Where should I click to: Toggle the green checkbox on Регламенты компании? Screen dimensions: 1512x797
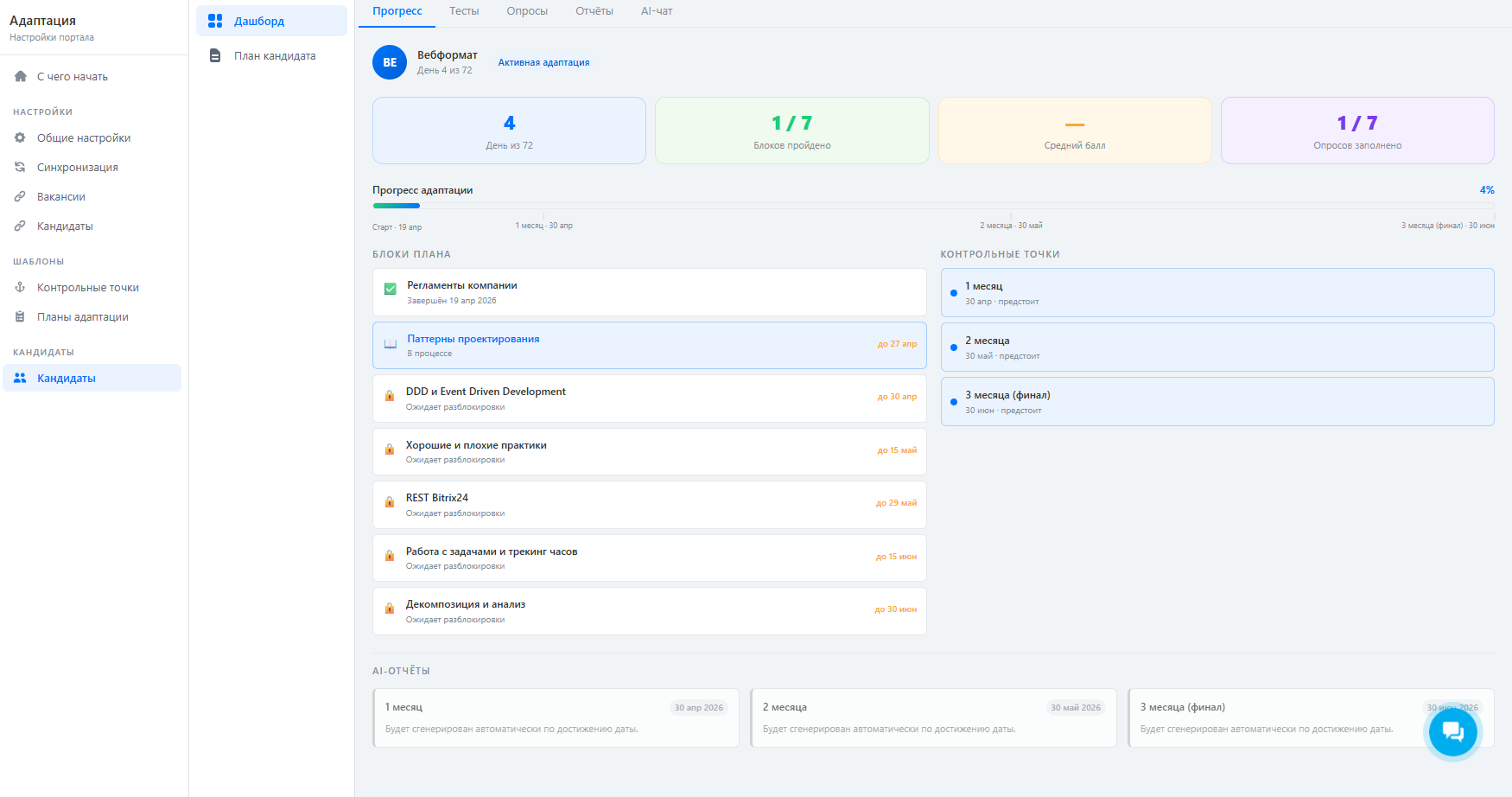pyautogui.click(x=391, y=290)
